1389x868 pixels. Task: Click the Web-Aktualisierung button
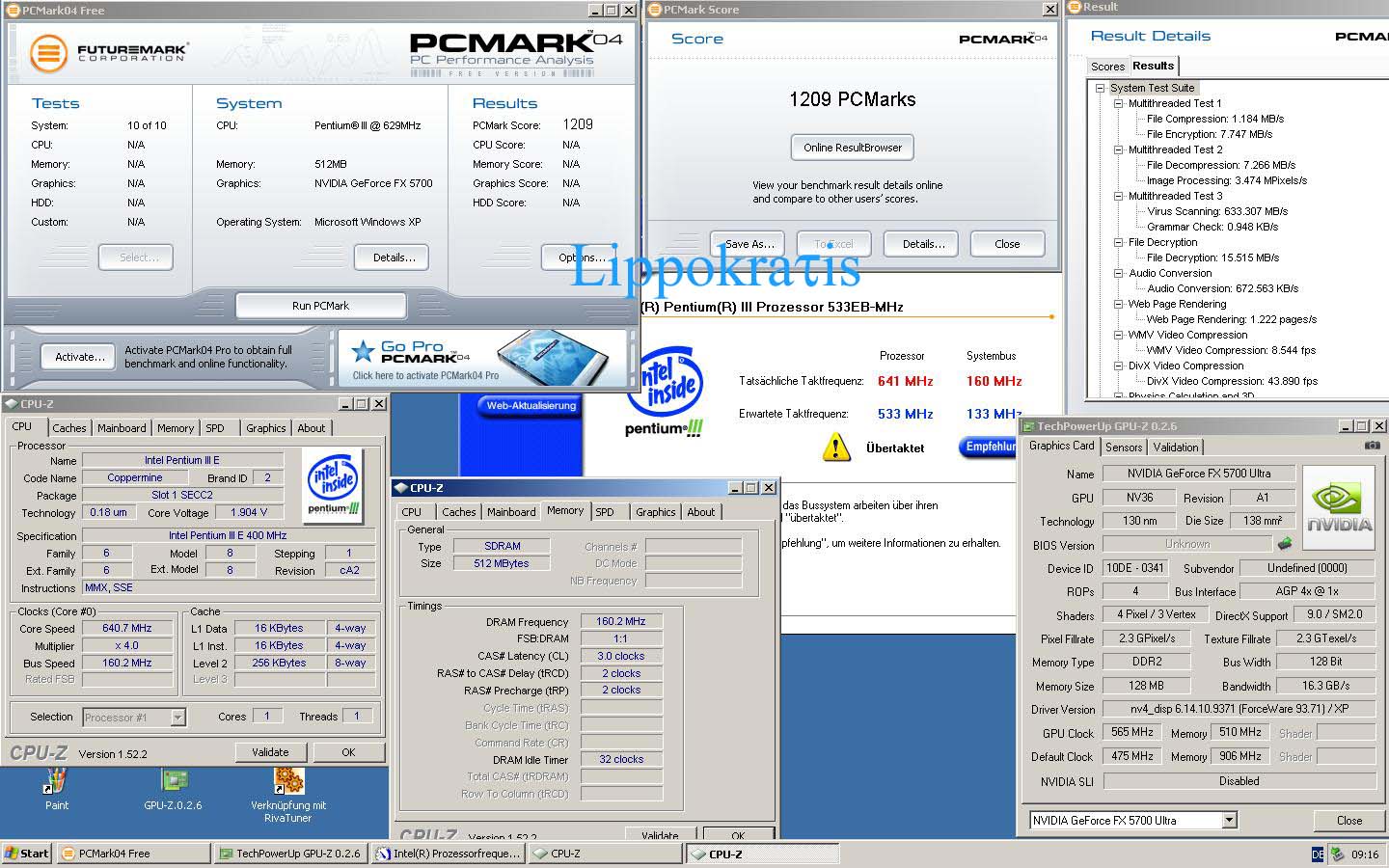point(531,406)
